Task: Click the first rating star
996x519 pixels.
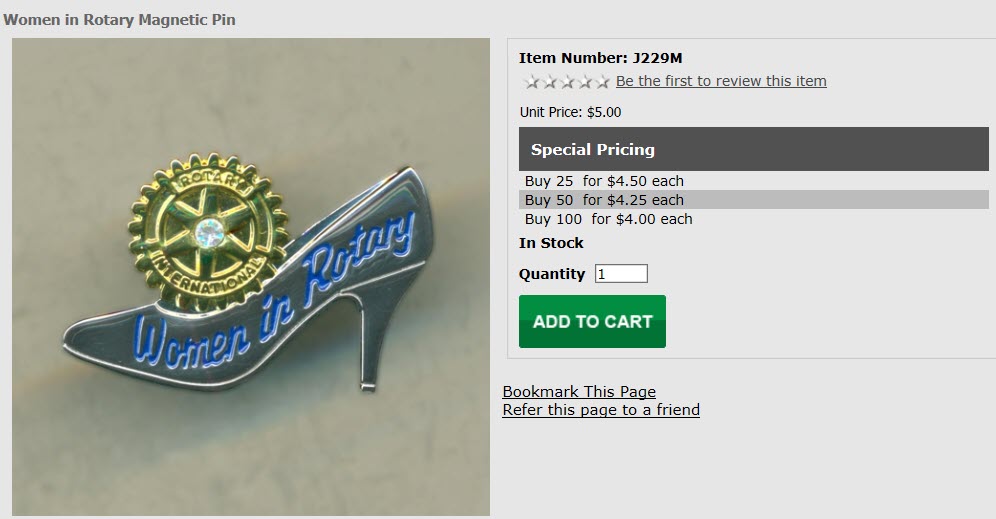Action: click(531, 82)
